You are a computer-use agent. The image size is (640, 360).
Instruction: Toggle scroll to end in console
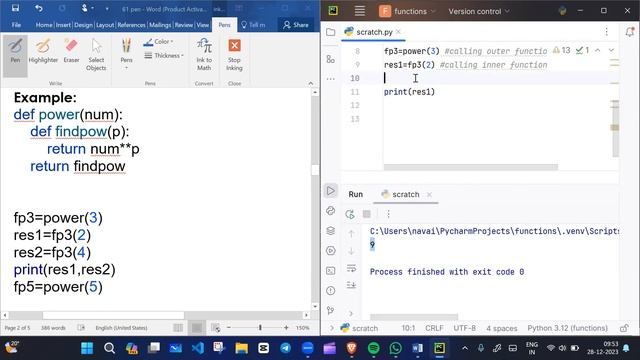[351, 285]
